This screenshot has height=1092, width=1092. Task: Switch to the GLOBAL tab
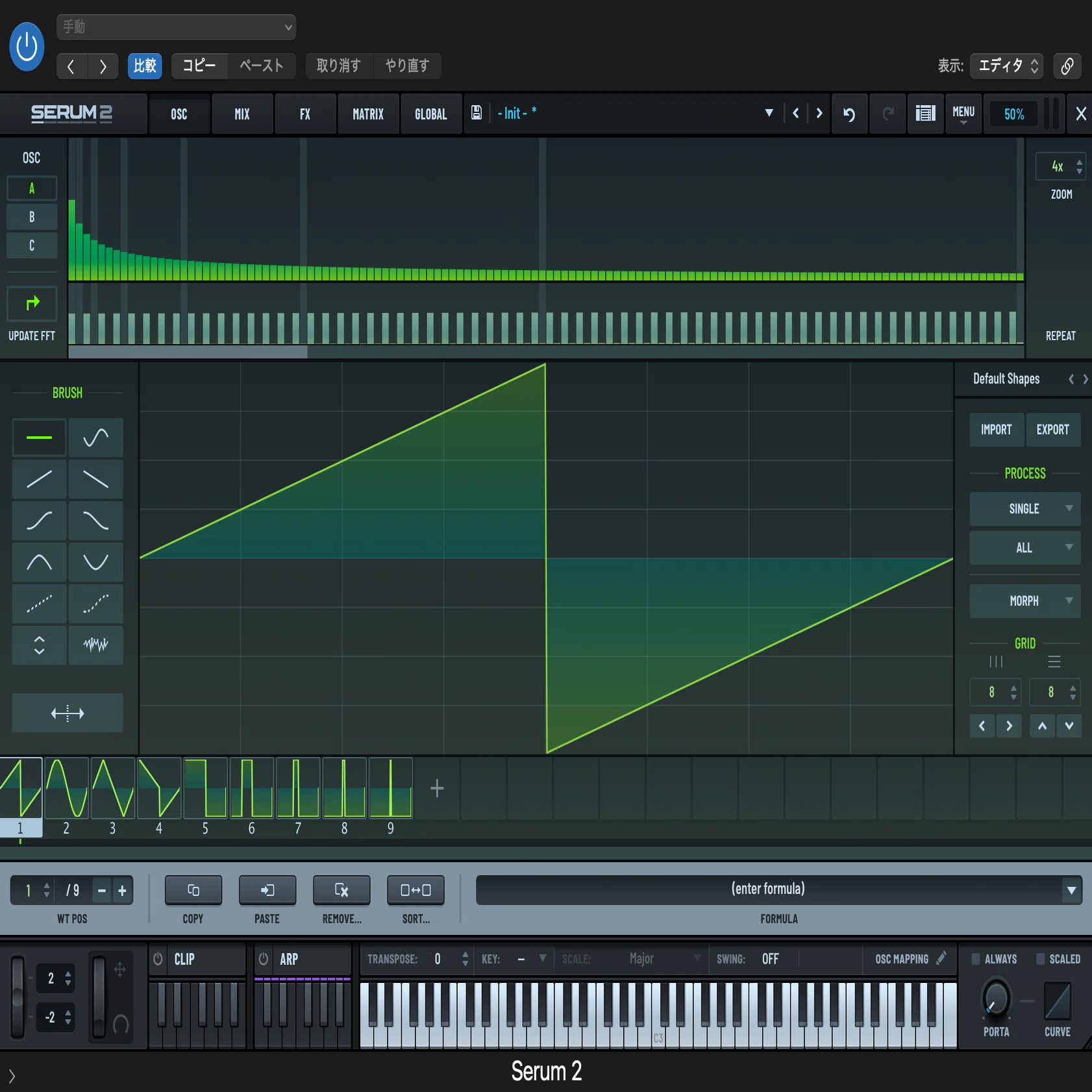[431, 114]
